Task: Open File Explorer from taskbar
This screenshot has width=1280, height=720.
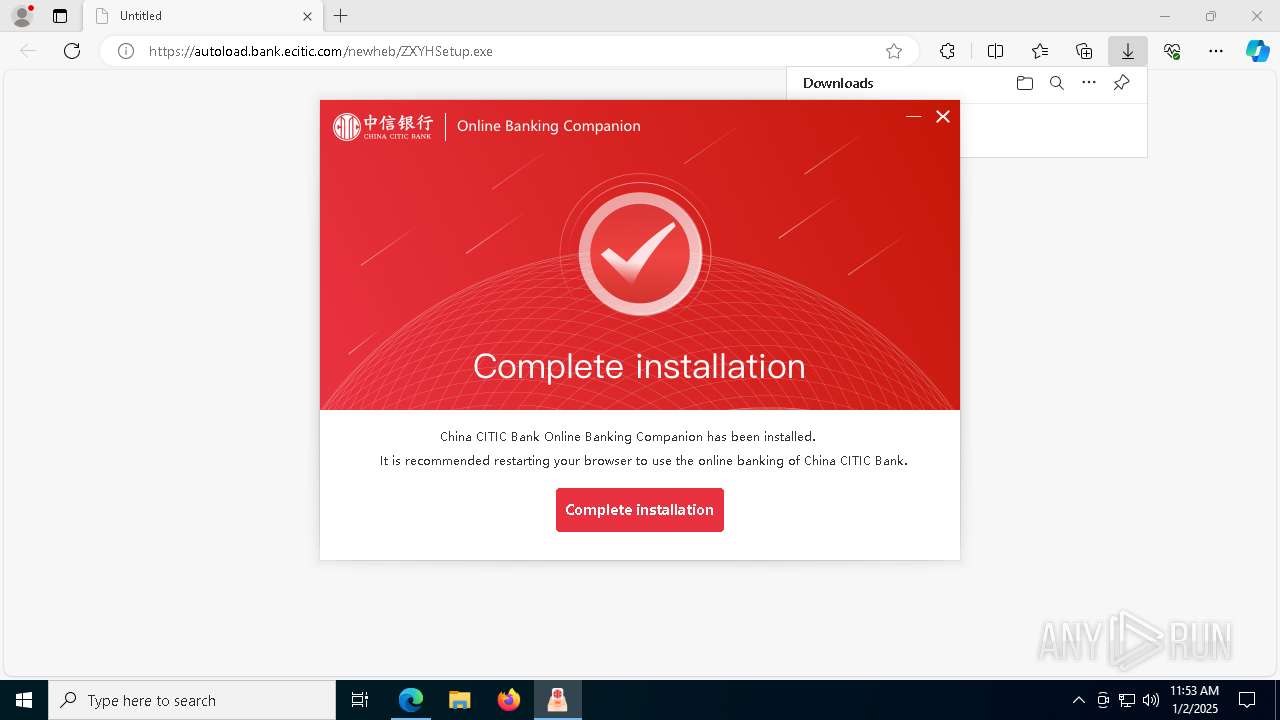Action: pos(460,700)
